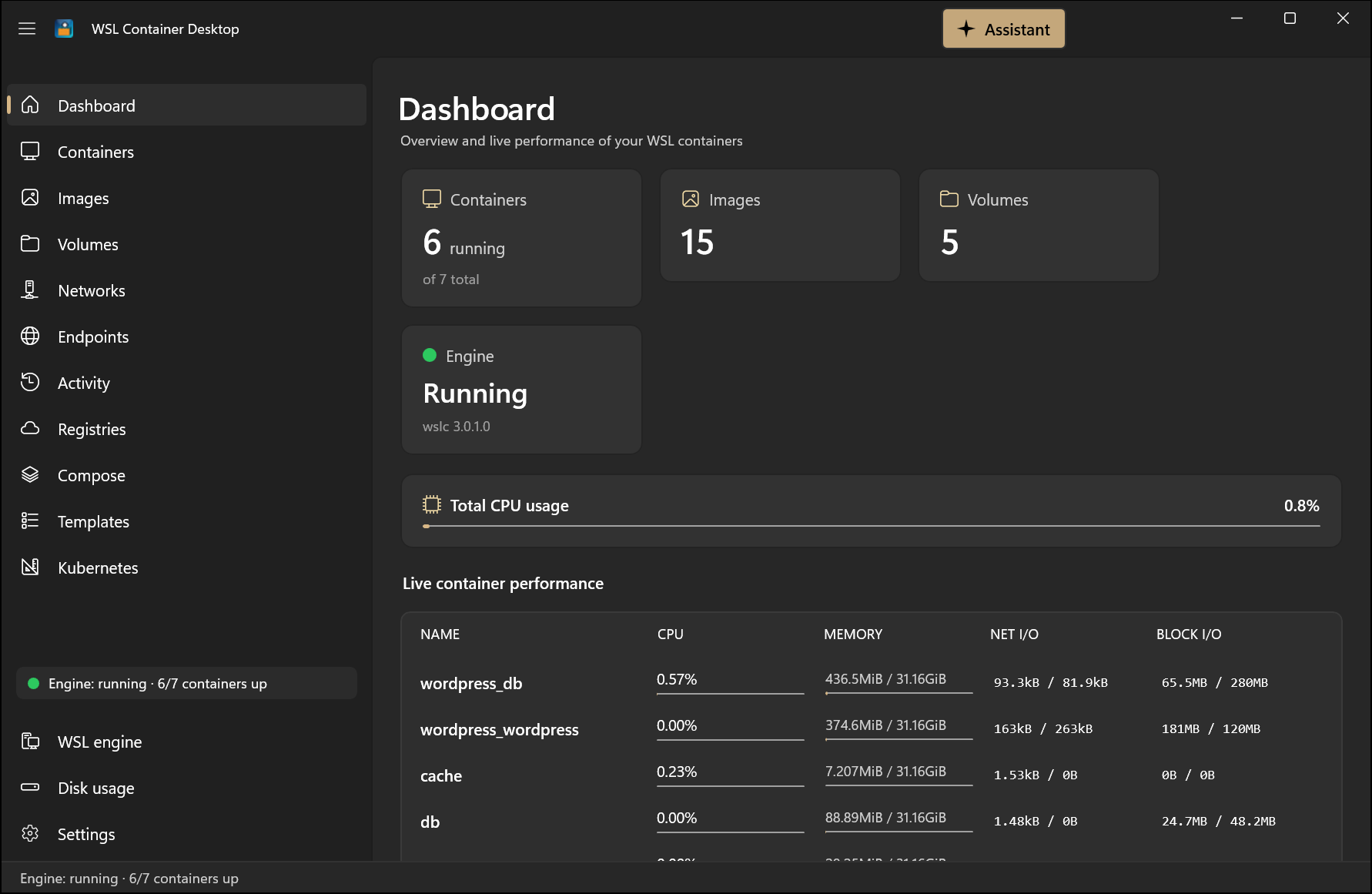This screenshot has width=1372, height=894.
Task: Click the Kubernetes icon in sidebar
Action: click(30, 567)
